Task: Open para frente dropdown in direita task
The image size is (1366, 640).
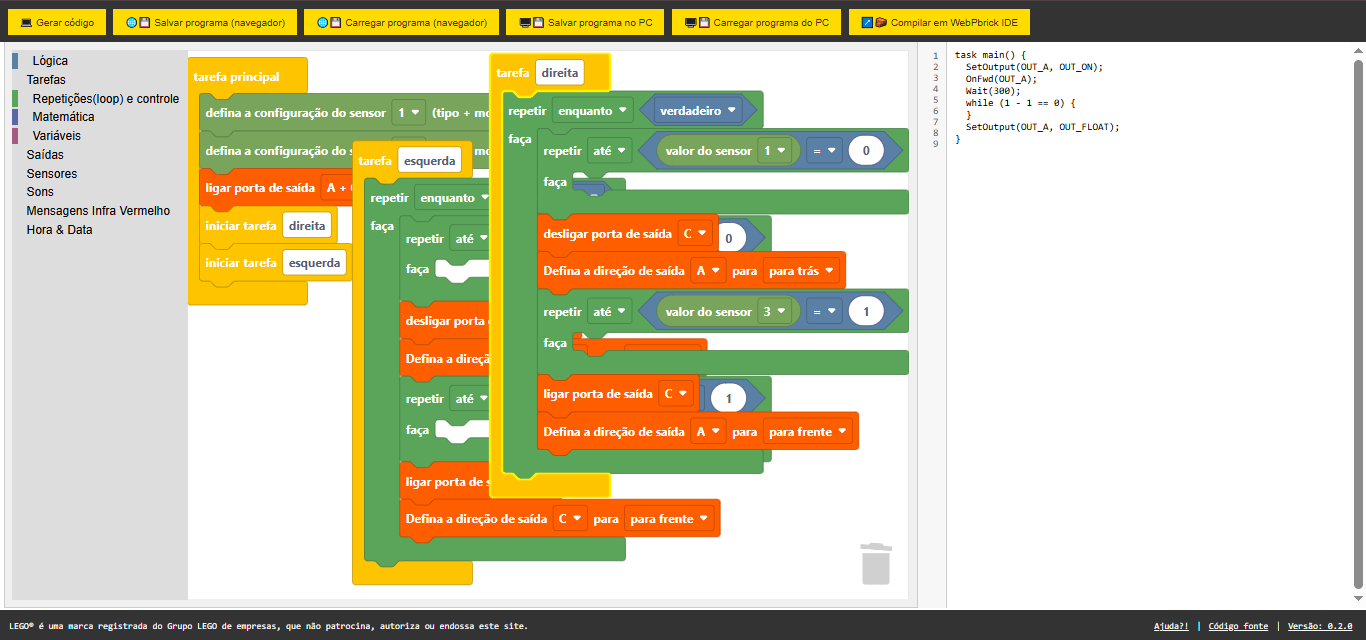Action: point(807,432)
